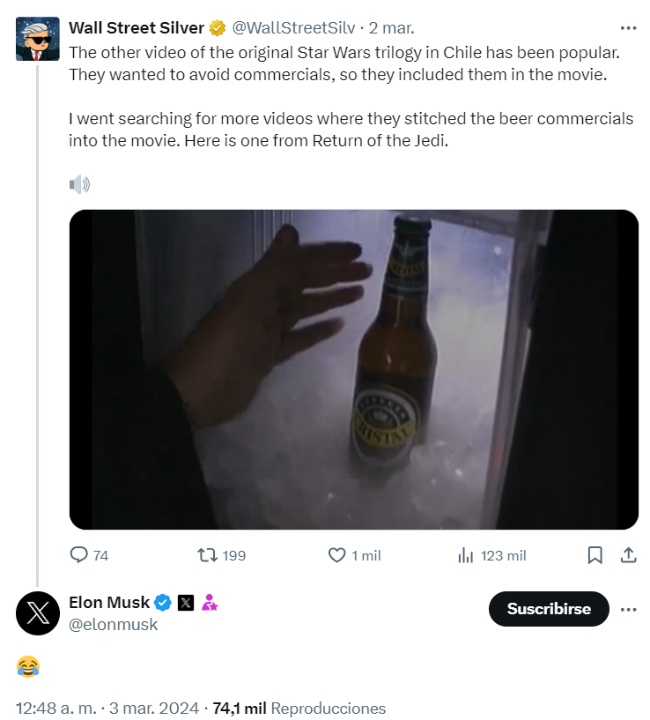Like the Star Wars beer tweet
This screenshot has height=720, width=650.
338,555
